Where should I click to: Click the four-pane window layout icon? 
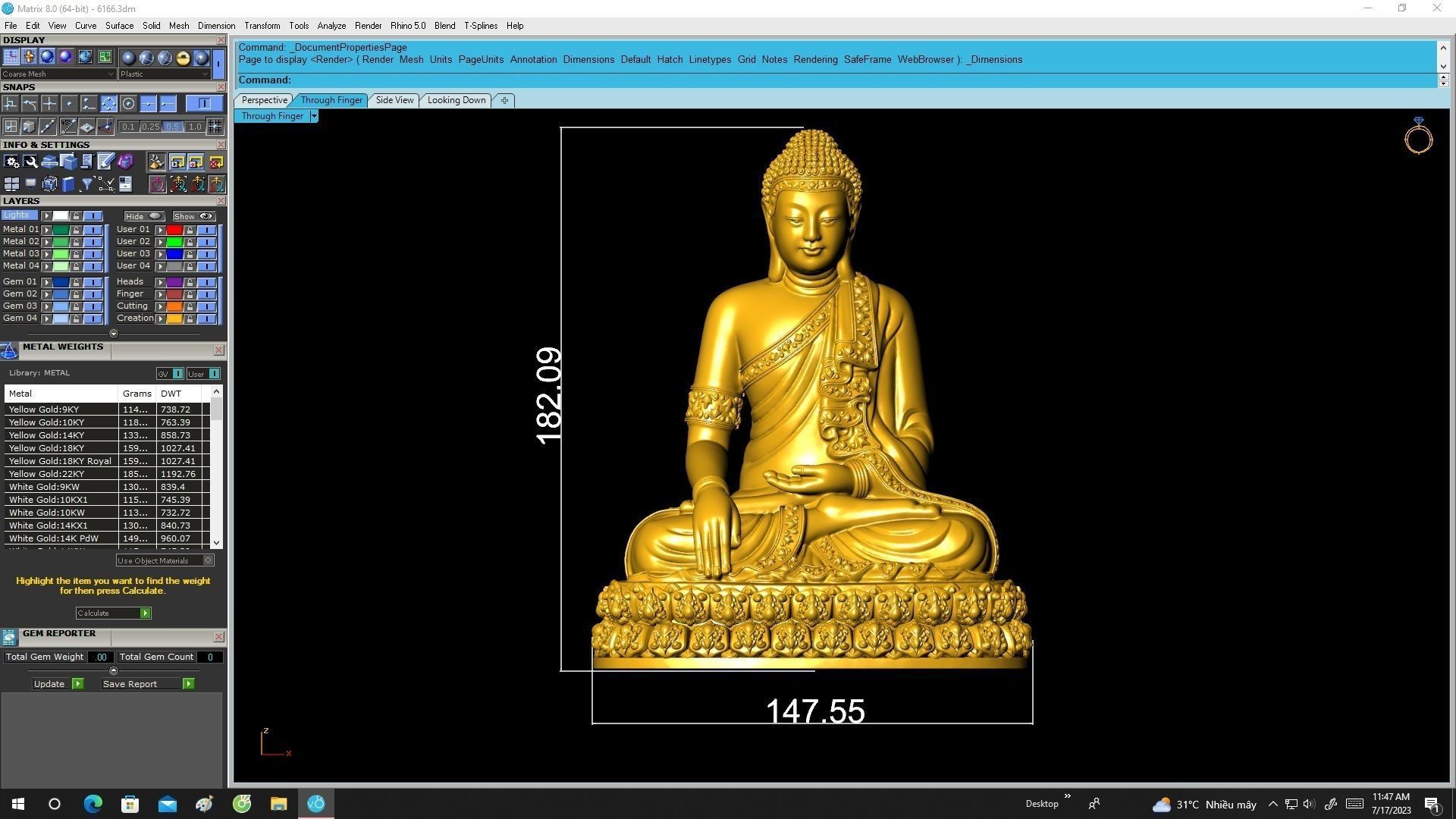11,184
